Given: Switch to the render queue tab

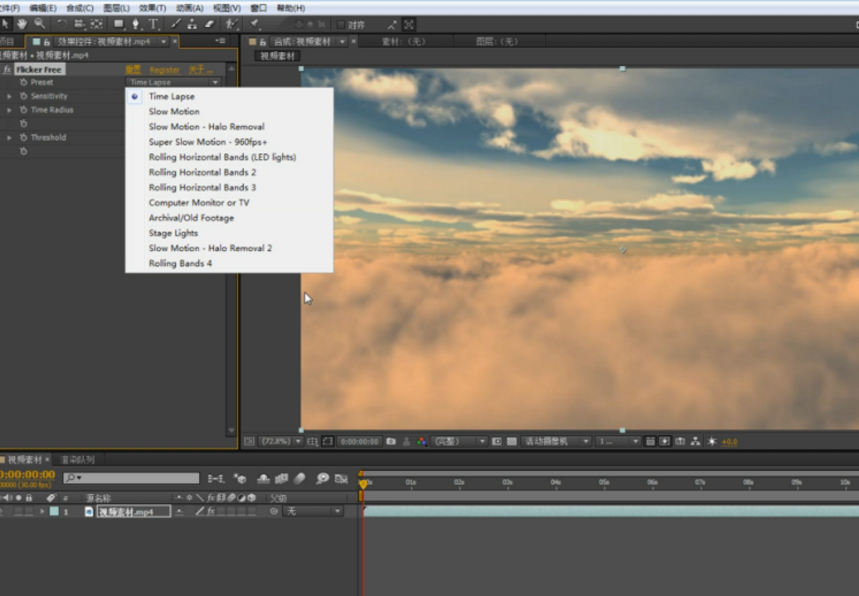Looking at the screenshot, I should point(78,459).
